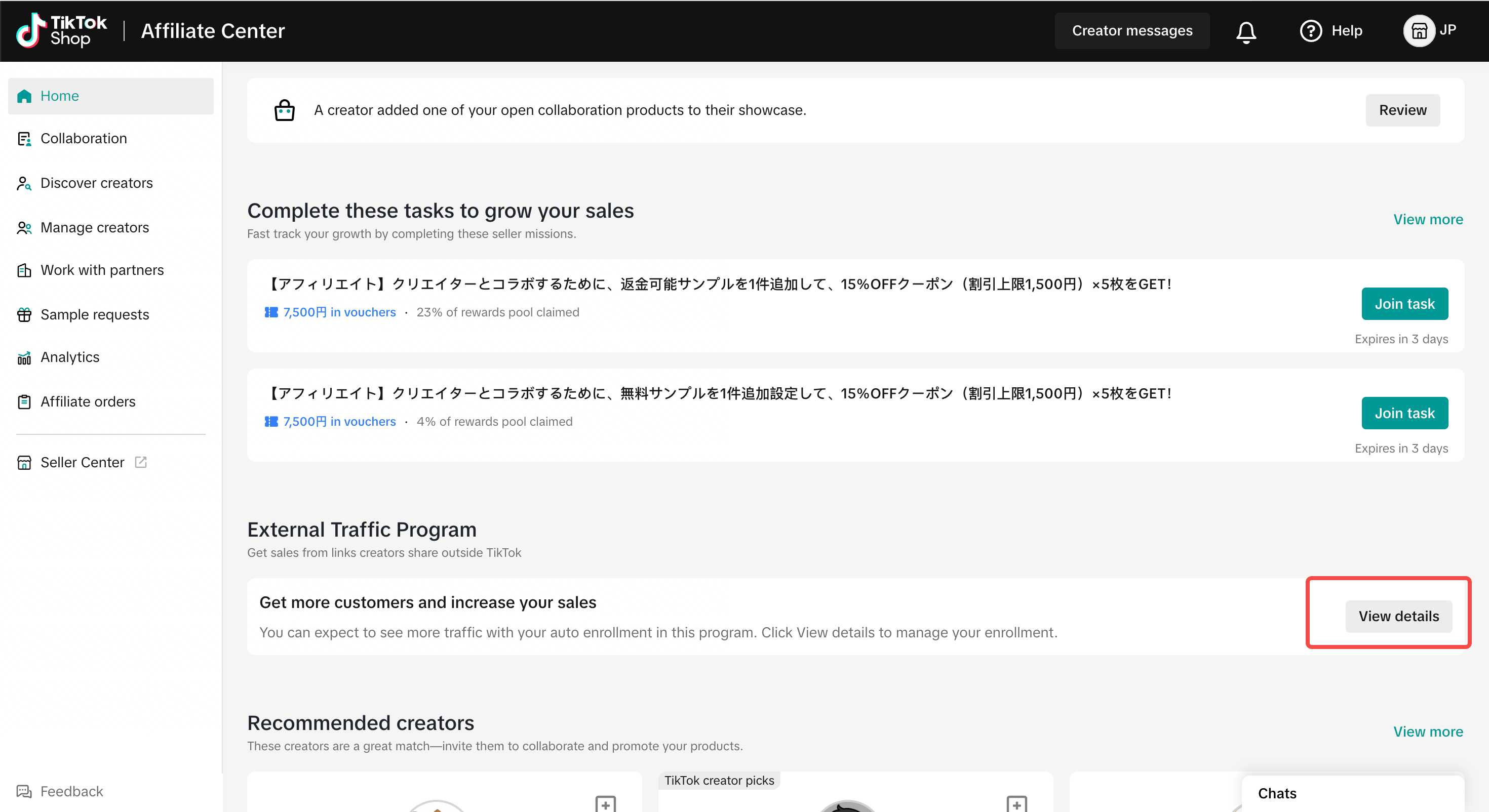
Task: Open the notifications bell
Action: coord(1246,31)
